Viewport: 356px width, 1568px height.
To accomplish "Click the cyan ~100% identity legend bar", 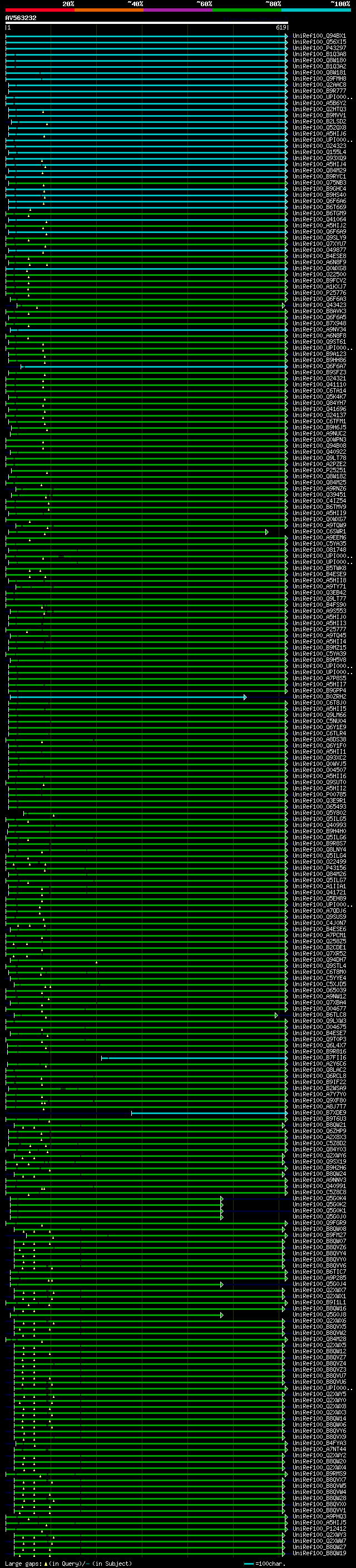I will [x=317, y=11].
